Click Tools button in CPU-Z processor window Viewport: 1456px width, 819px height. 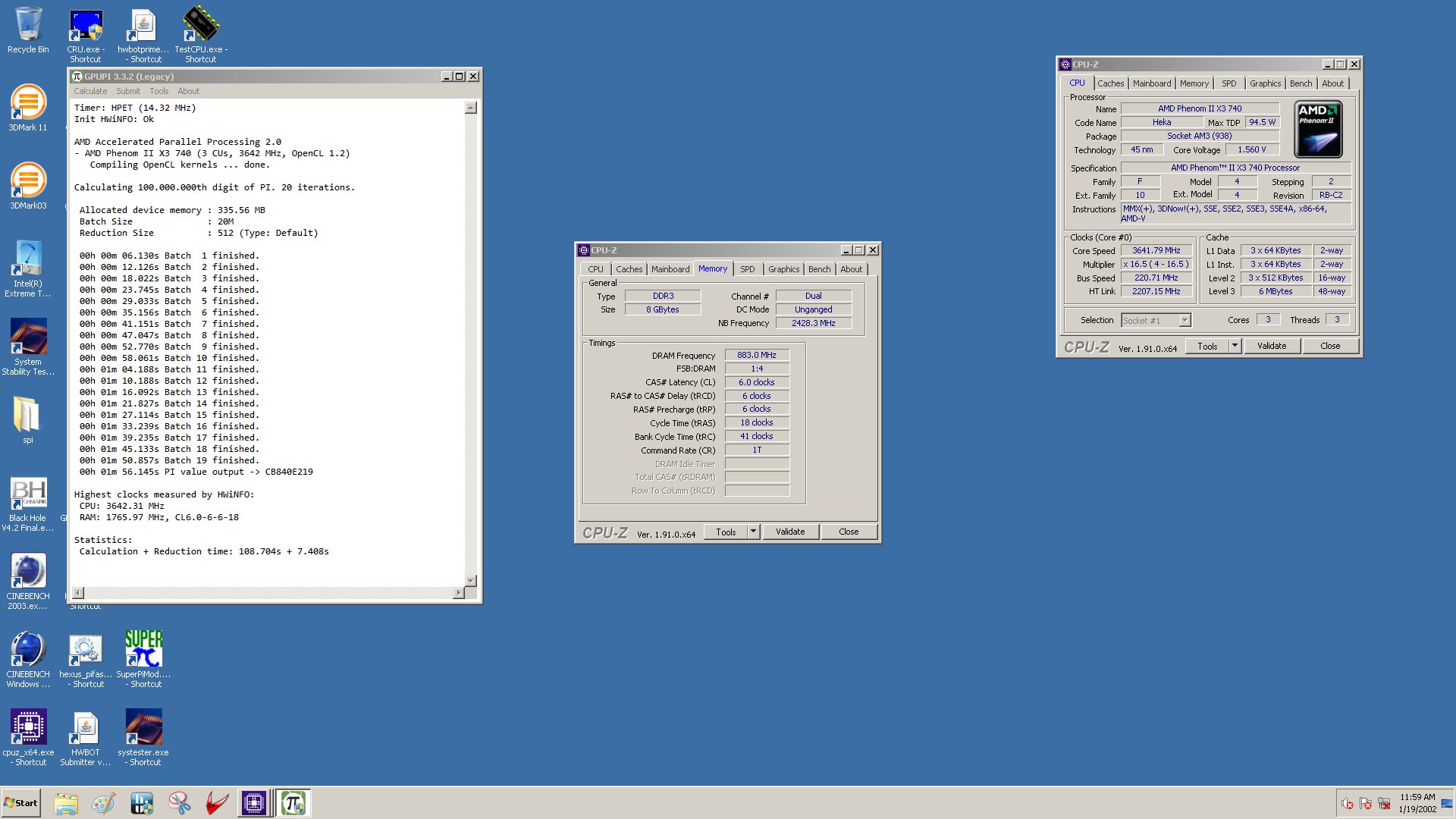click(x=1207, y=347)
